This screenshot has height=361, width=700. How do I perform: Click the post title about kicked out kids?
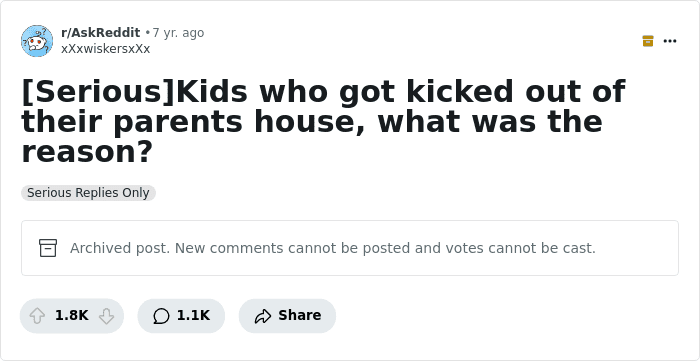pyautogui.click(x=323, y=121)
